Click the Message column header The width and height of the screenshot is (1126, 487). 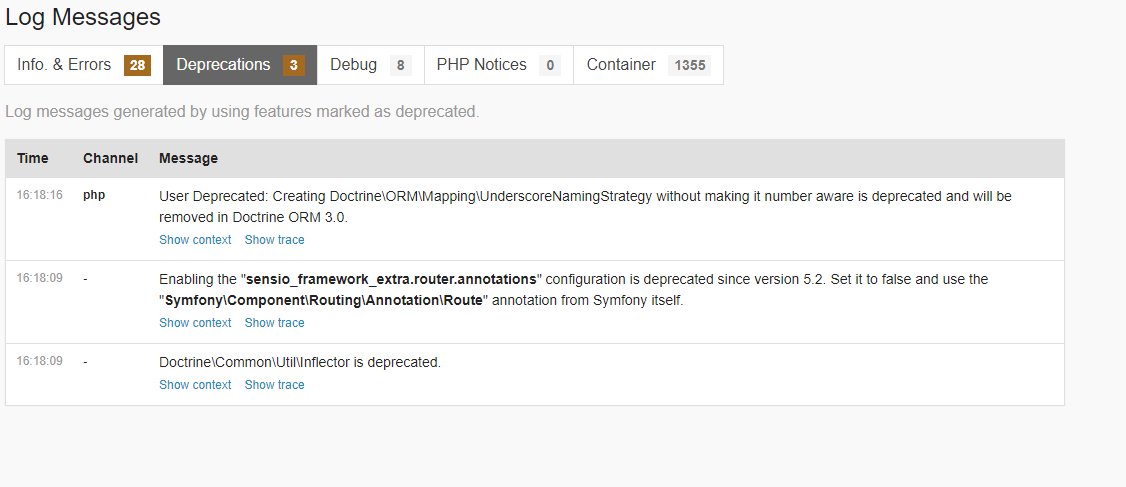188,158
